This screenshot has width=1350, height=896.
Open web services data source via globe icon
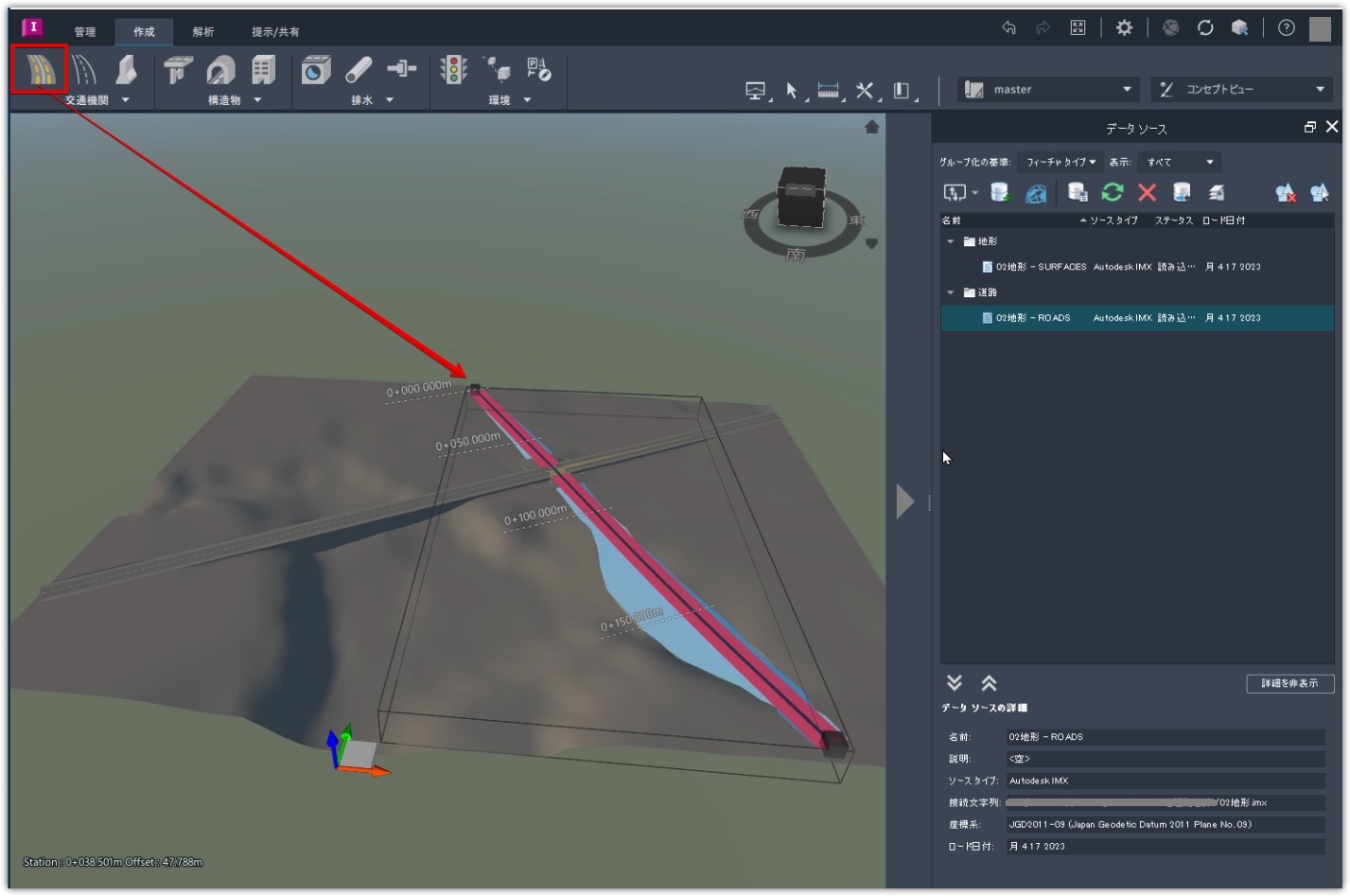(x=1036, y=193)
